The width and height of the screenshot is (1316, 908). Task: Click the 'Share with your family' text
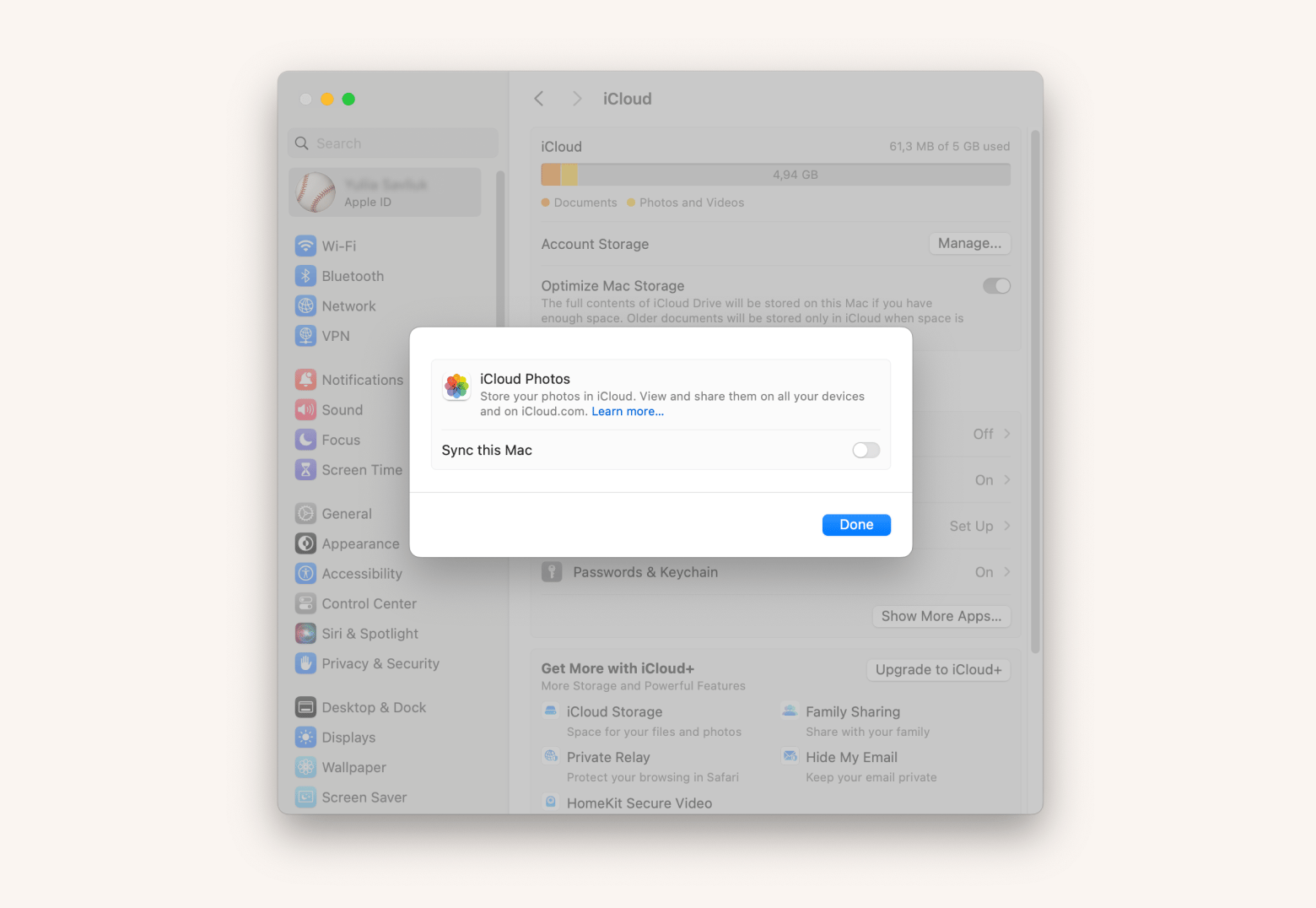point(867,732)
